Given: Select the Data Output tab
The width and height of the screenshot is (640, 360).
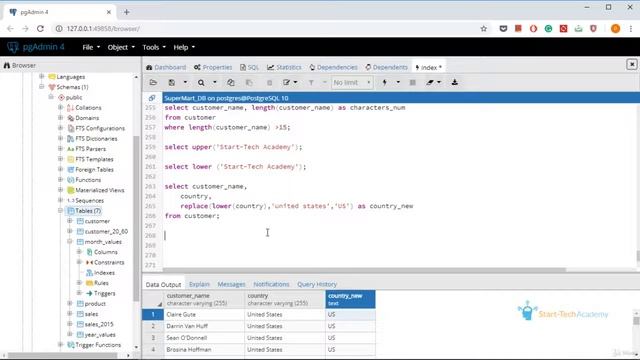Looking at the screenshot, I should (163, 284).
